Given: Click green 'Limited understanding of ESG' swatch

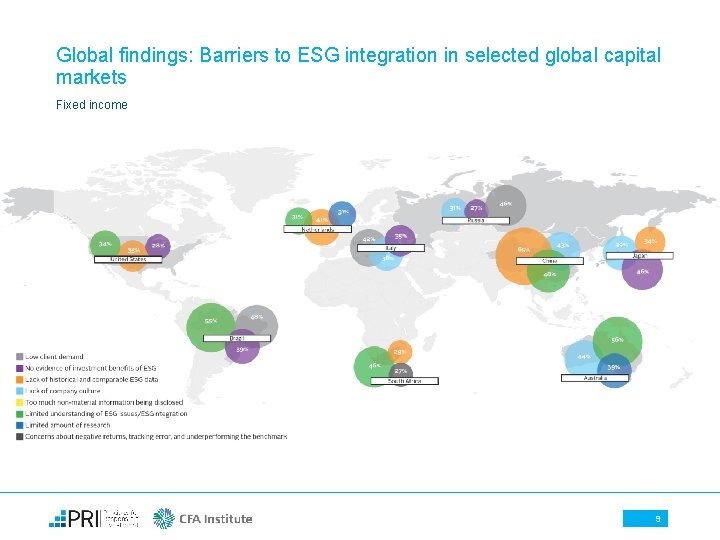Looking at the screenshot, I should tap(19, 414).
